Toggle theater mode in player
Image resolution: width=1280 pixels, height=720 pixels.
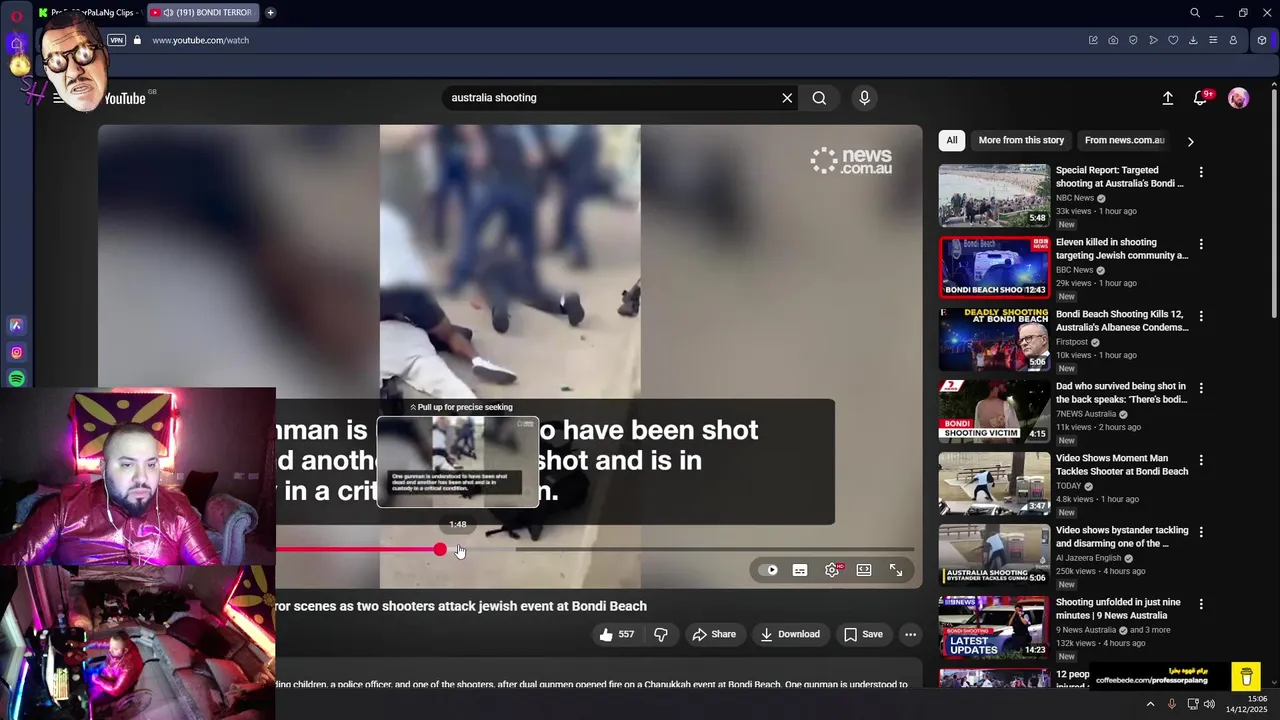click(864, 570)
